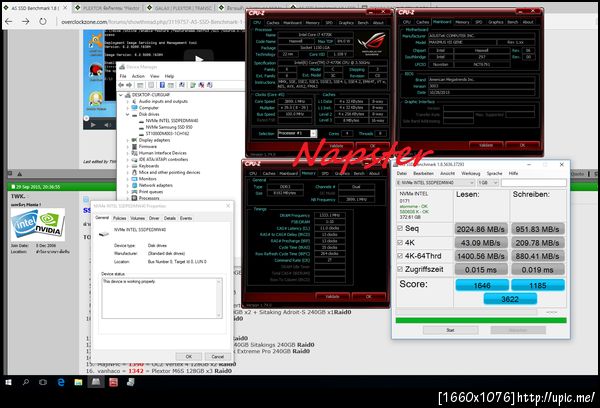Viewport: 600px width, 408px height.
Task: Click the browser address bar
Action: pyautogui.click(x=151, y=22)
